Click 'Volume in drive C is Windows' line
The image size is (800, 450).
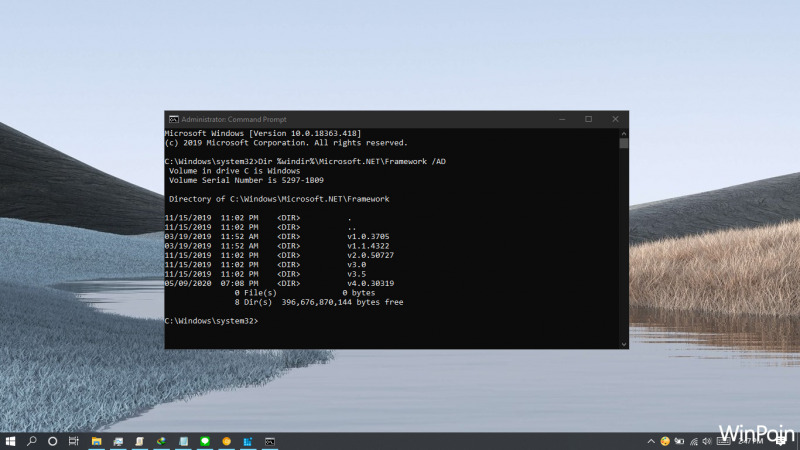(235, 171)
